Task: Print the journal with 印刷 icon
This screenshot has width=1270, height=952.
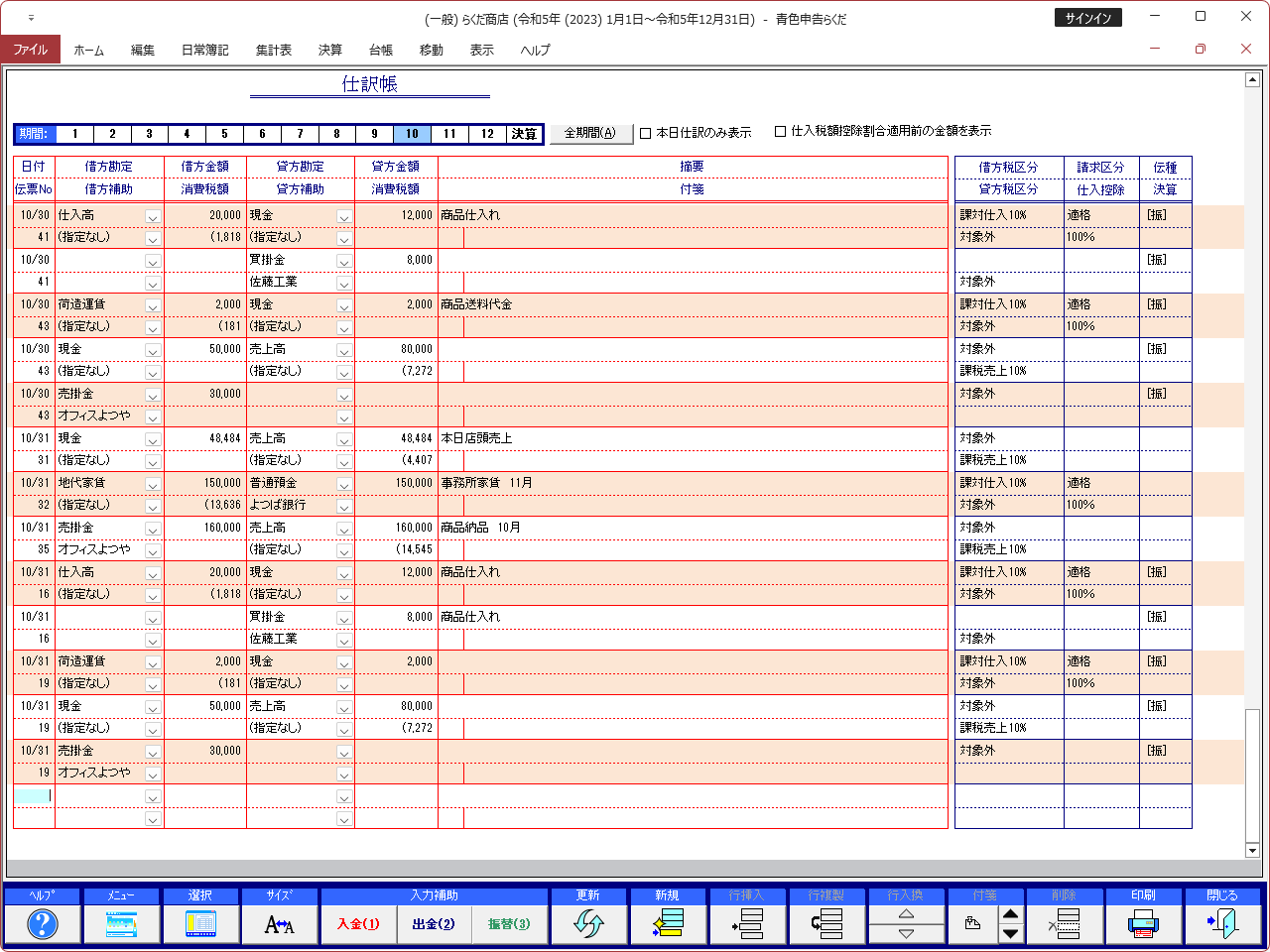Action: click(1144, 924)
